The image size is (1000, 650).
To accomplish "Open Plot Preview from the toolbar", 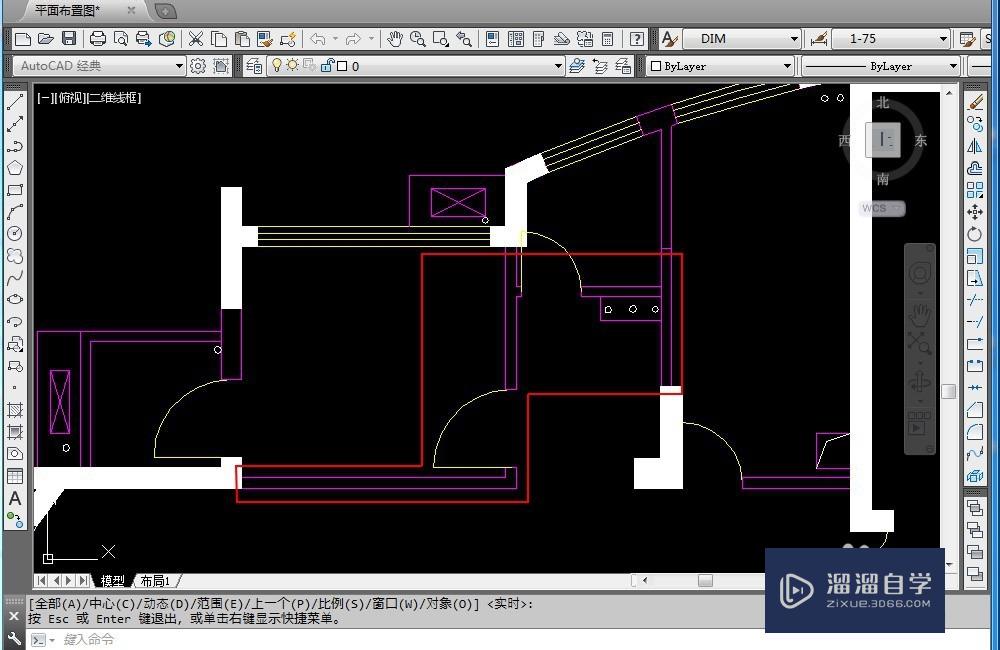I will coord(121,40).
